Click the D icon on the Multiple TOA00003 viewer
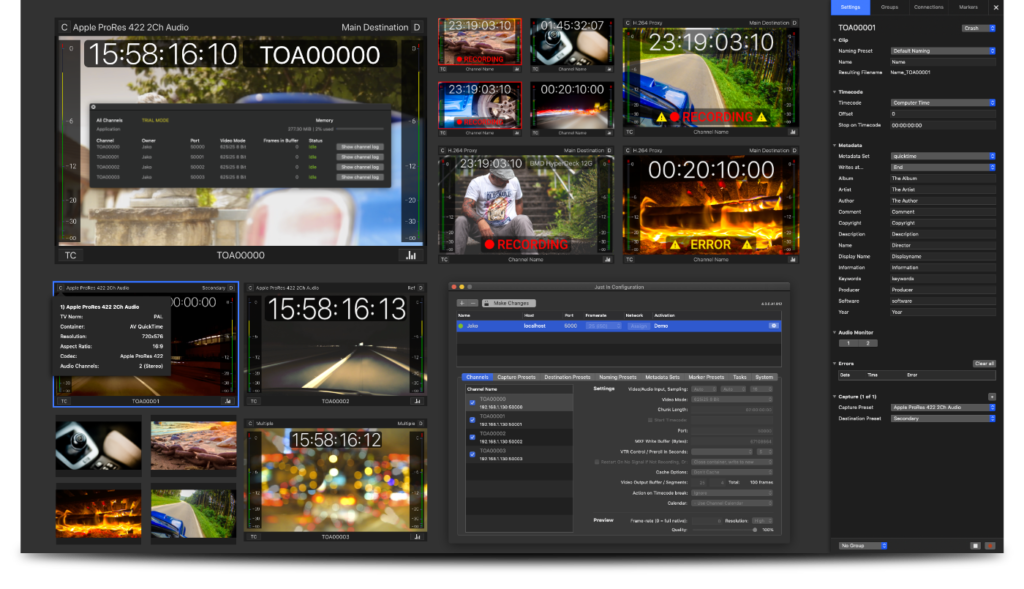The height and width of the screenshot is (589, 1024). tap(421, 423)
